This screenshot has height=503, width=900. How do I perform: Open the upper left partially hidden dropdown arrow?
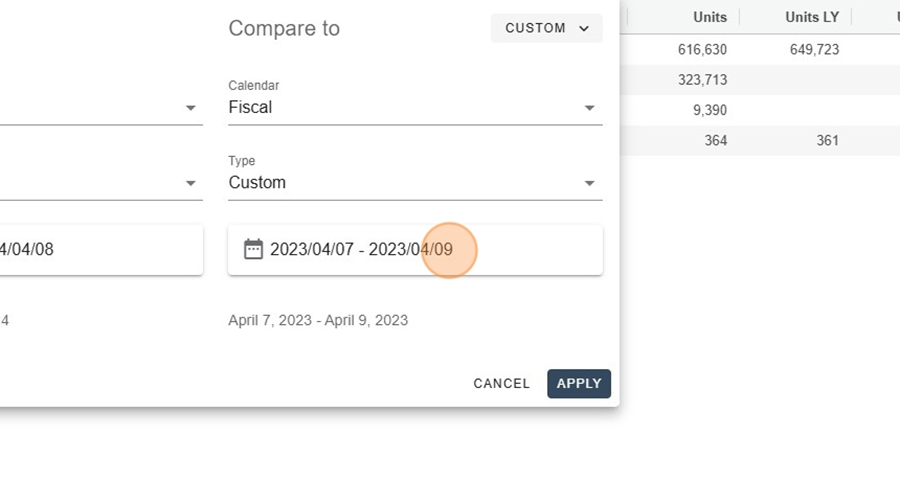pyautogui.click(x=191, y=108)
